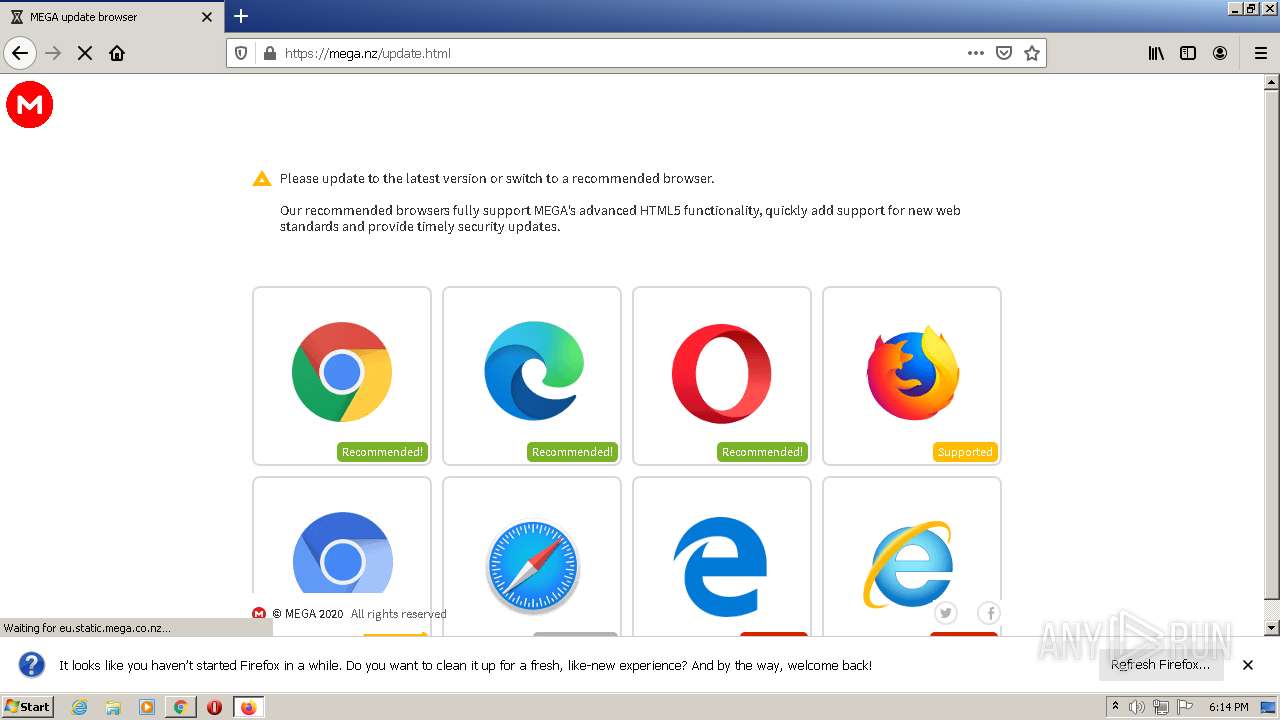Click the vertical scrollbar thumb
The height and width of the screenshot is (720, 1280).
1272,345
